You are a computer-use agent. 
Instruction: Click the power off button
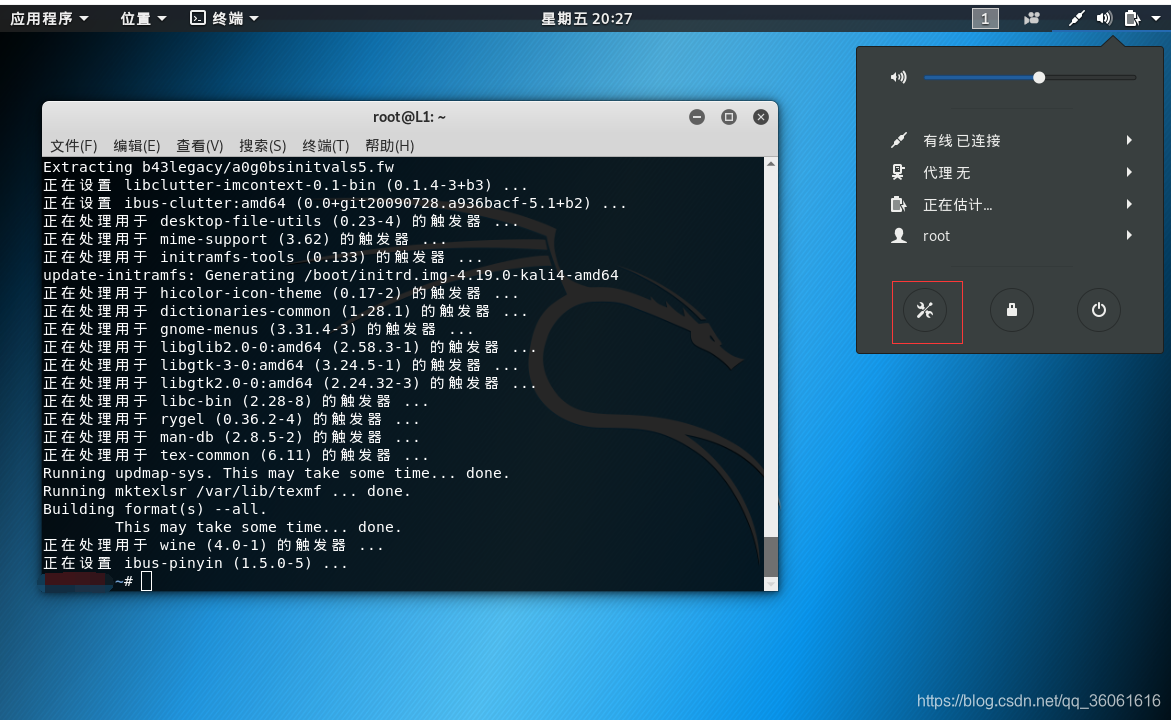click(1099, 310)
